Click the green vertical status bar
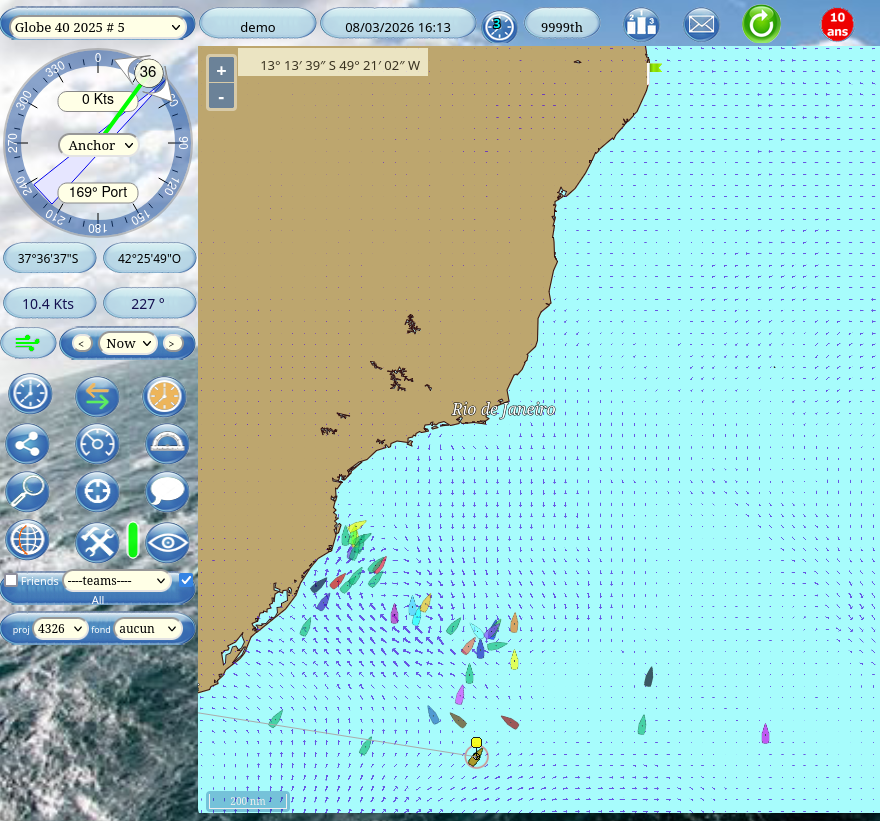Image resolution: width=880 pixels, height=821 pixels. pyautogui.click(x=133, y=540)
